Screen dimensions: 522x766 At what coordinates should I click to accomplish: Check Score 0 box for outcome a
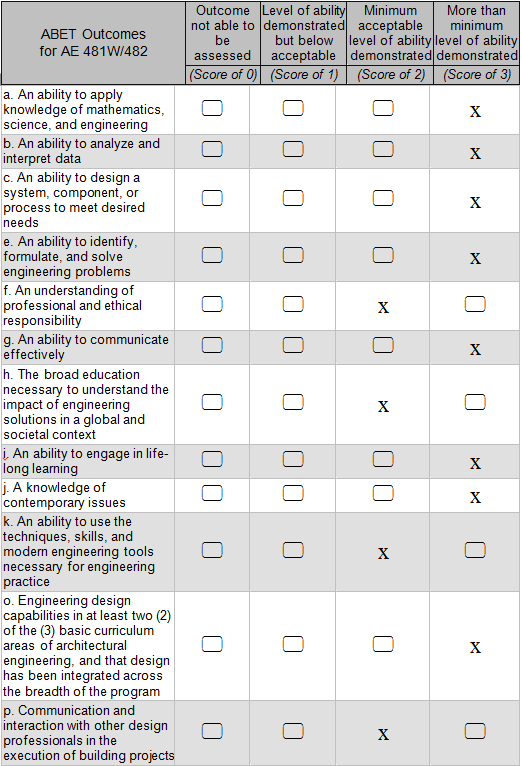(x=212, y=108)
